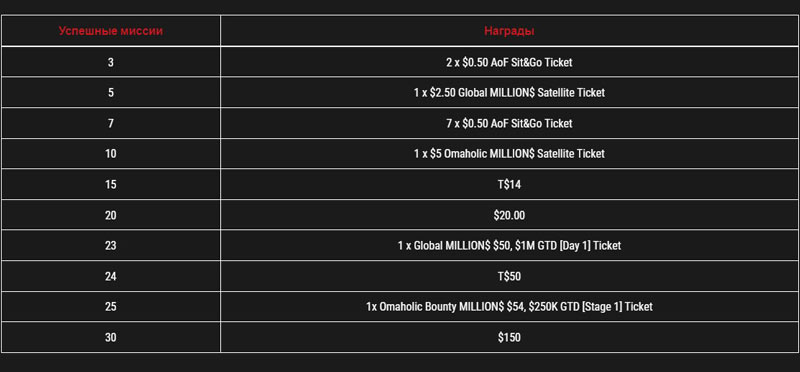
Task: Select the T$14 reward cell
Action: tap(509, 184)
